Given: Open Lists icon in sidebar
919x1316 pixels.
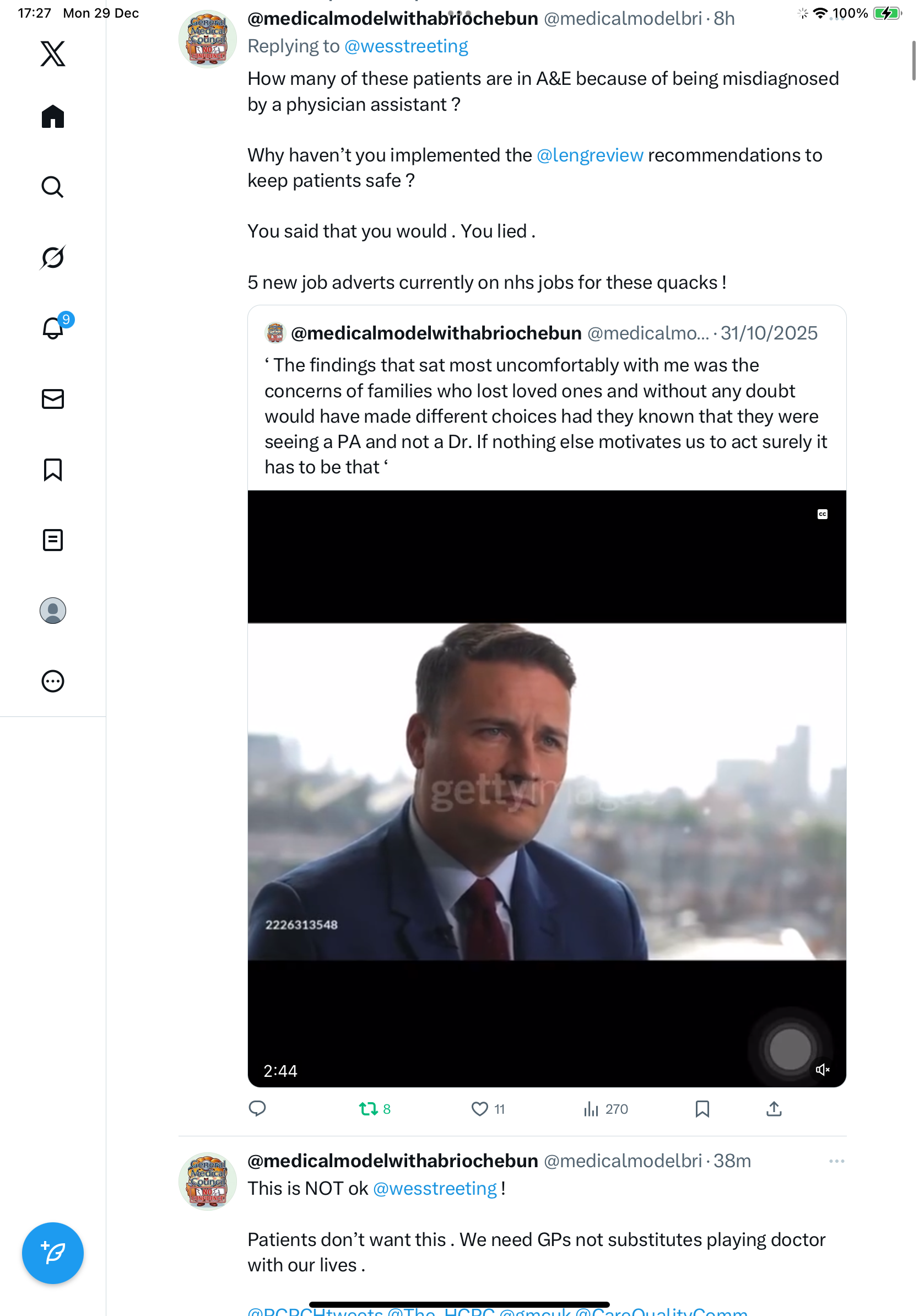Looking at the screenshot, I should pos(53,540).
